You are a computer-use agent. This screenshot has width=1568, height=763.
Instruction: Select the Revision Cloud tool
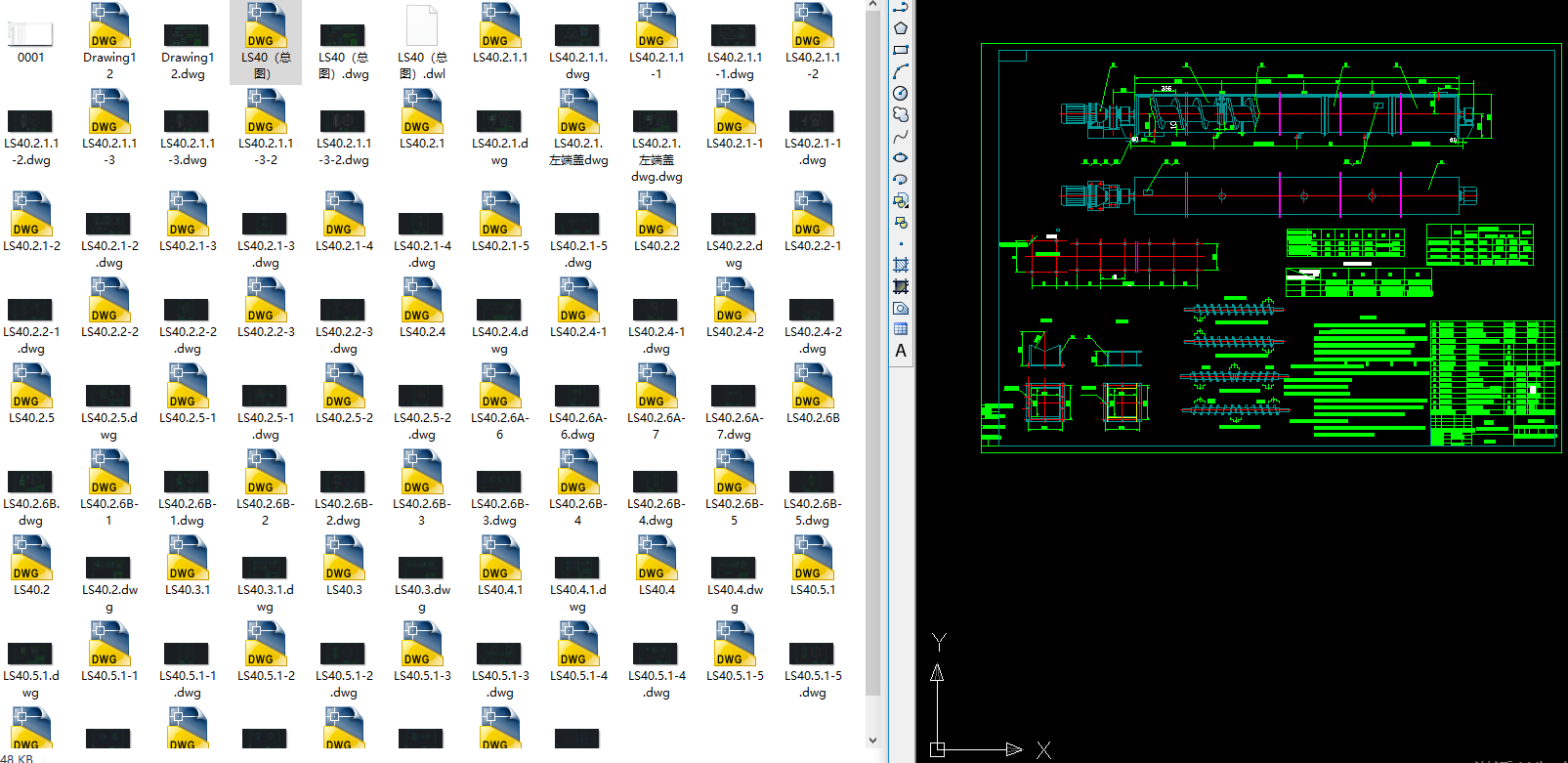[x=901, y=114]
